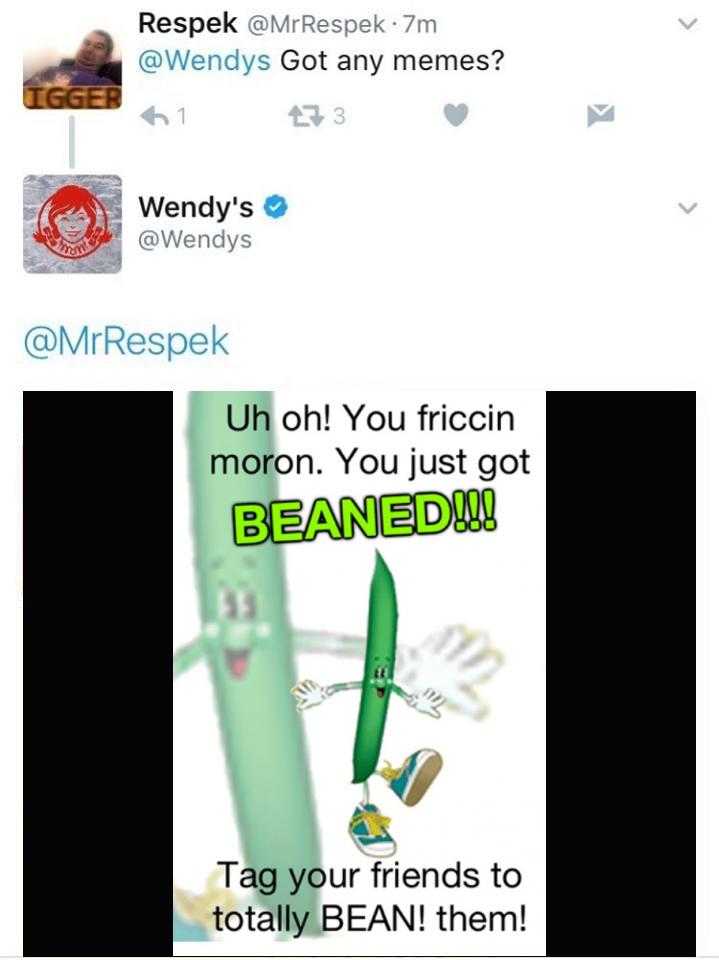This screenshot has width=719, height=960.
Task: Click the "Got any memes?" tweet text
Action: click(x=392, y=61)
